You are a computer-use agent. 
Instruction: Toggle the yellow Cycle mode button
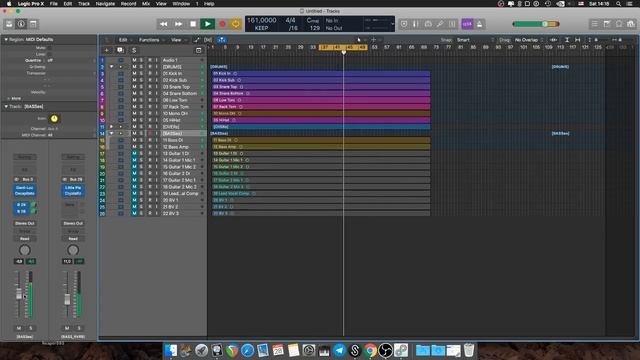click(x=236, y=24)
